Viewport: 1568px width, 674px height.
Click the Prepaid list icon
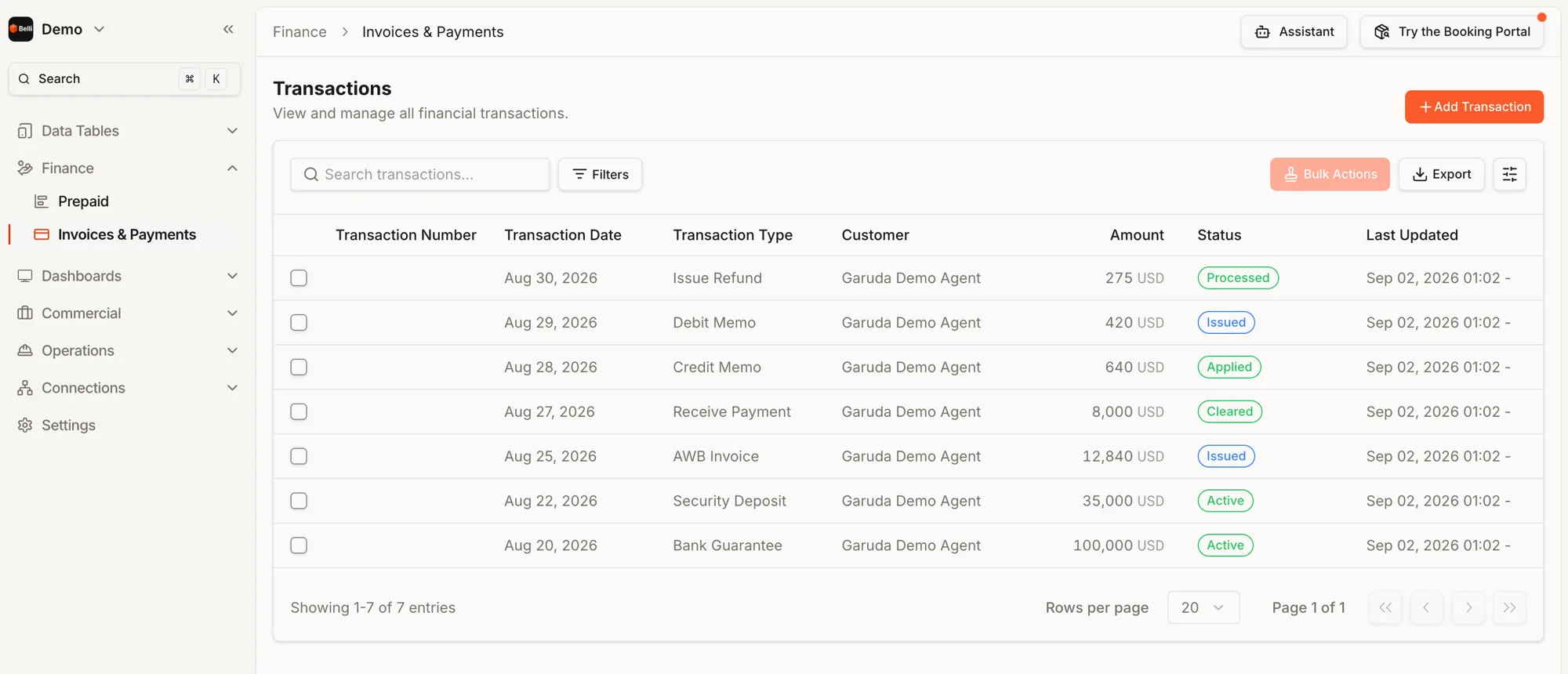42,201
